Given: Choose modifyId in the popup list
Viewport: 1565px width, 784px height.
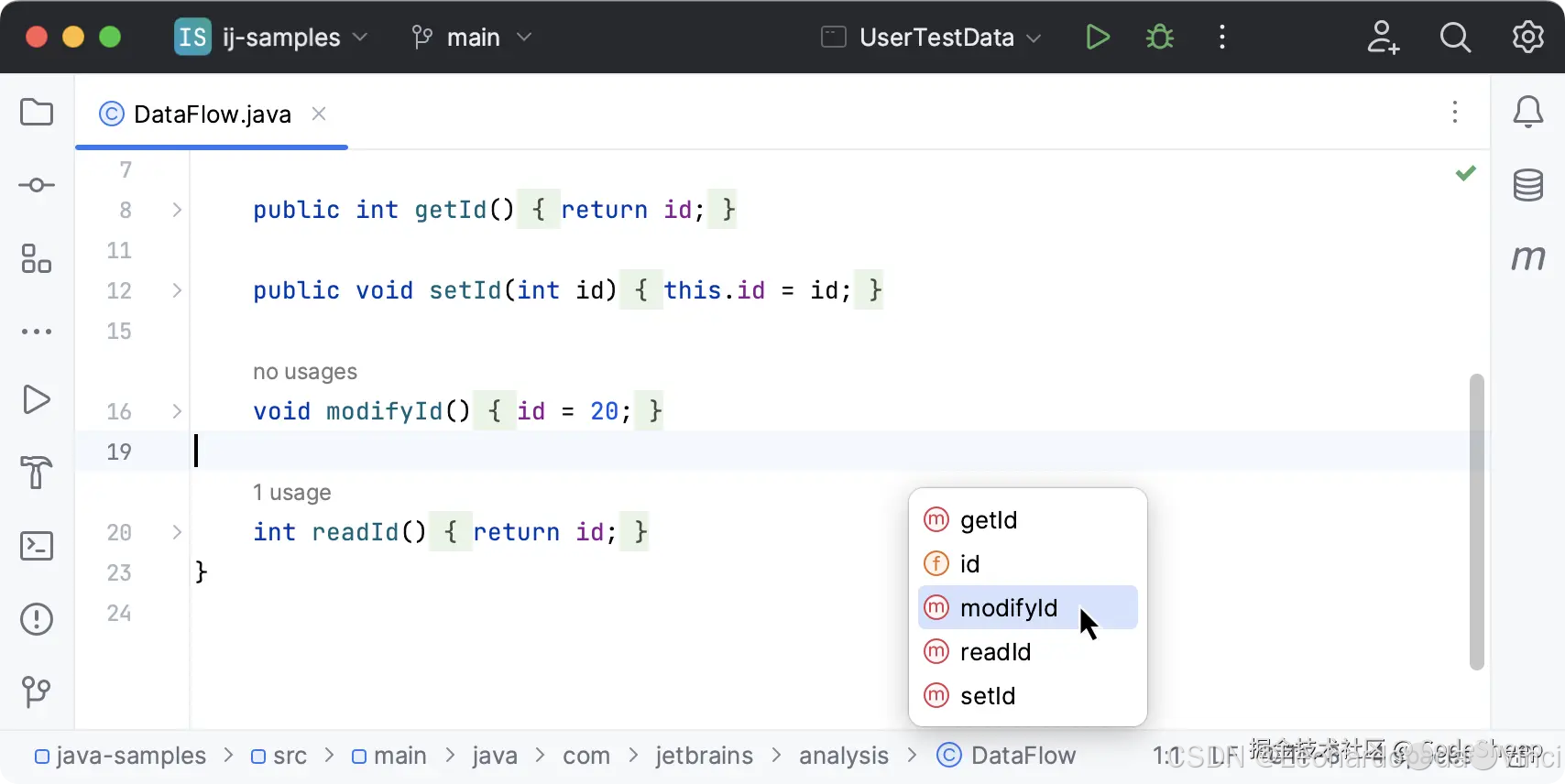Looking at the screenshot, I should pos(1027,608).
